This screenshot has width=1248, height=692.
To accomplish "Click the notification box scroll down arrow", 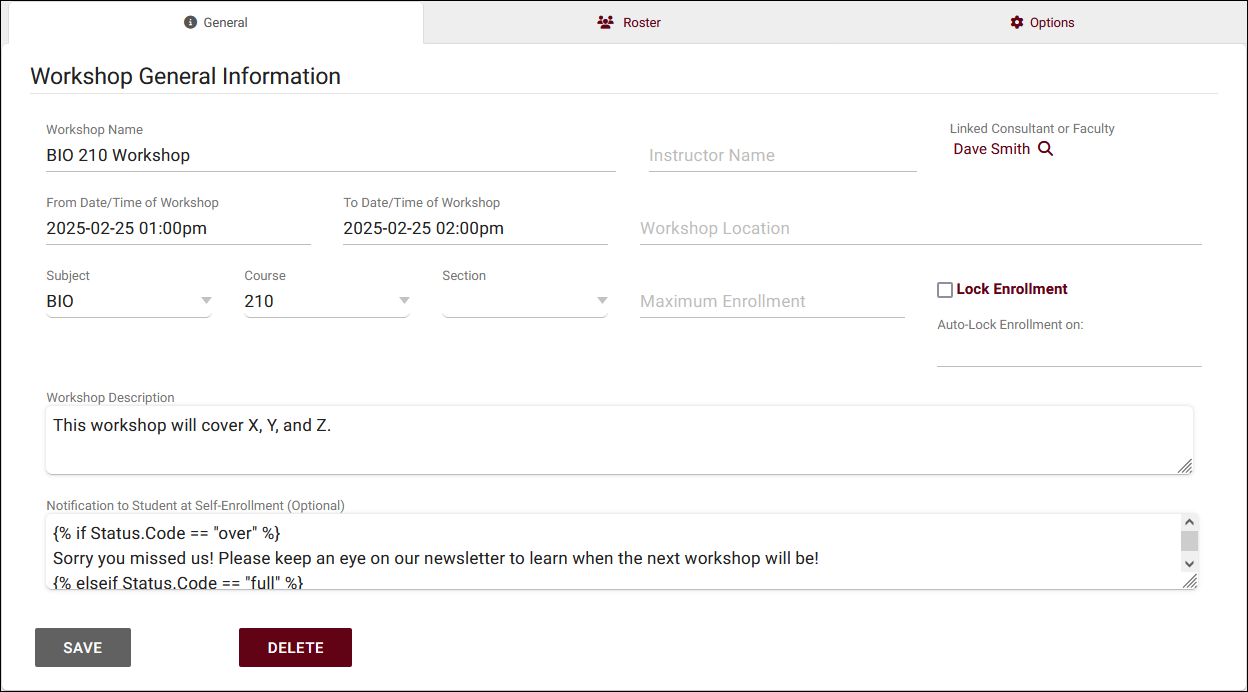I will point(1189,564).
